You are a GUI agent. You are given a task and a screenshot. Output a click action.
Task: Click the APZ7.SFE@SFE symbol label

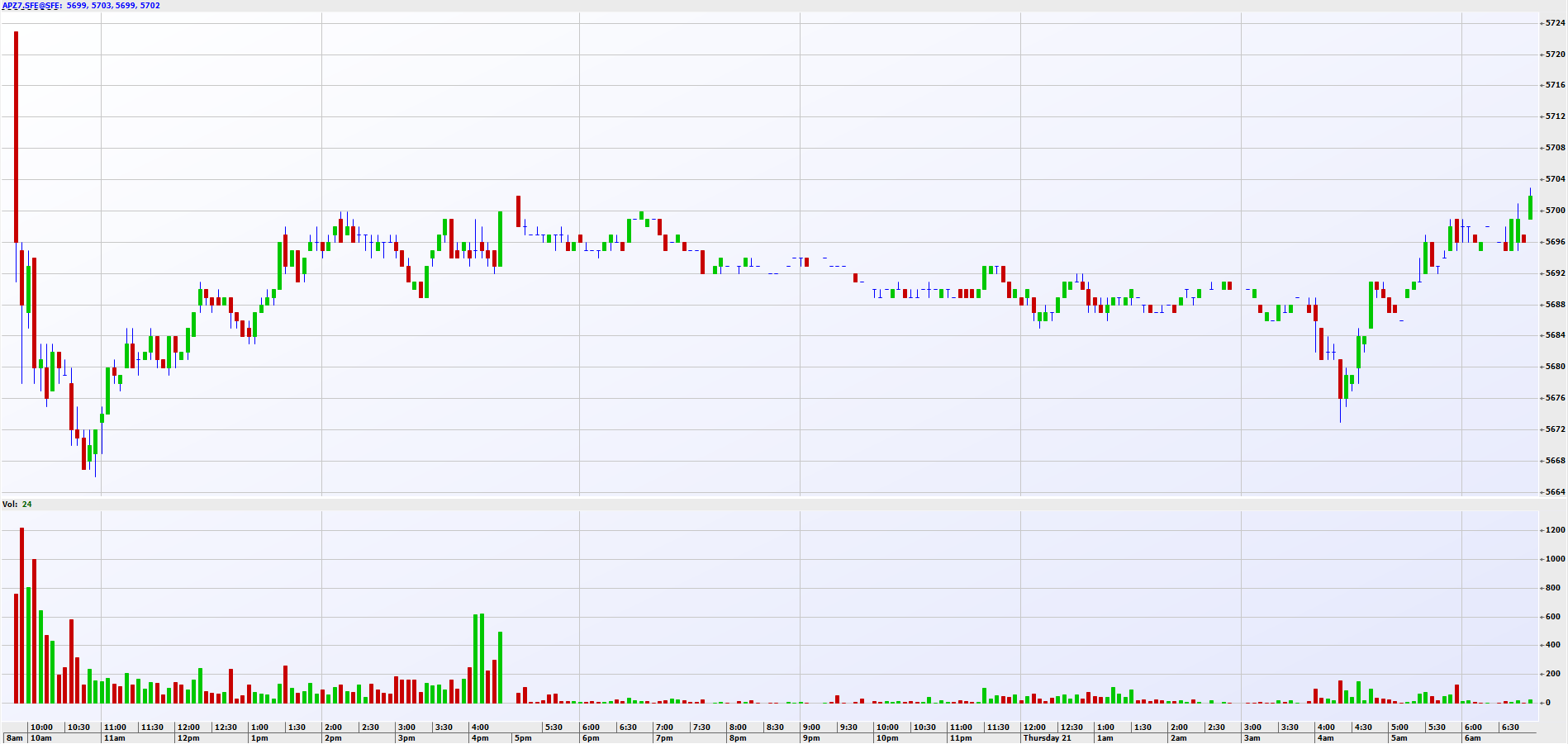(x=32, y=6)
